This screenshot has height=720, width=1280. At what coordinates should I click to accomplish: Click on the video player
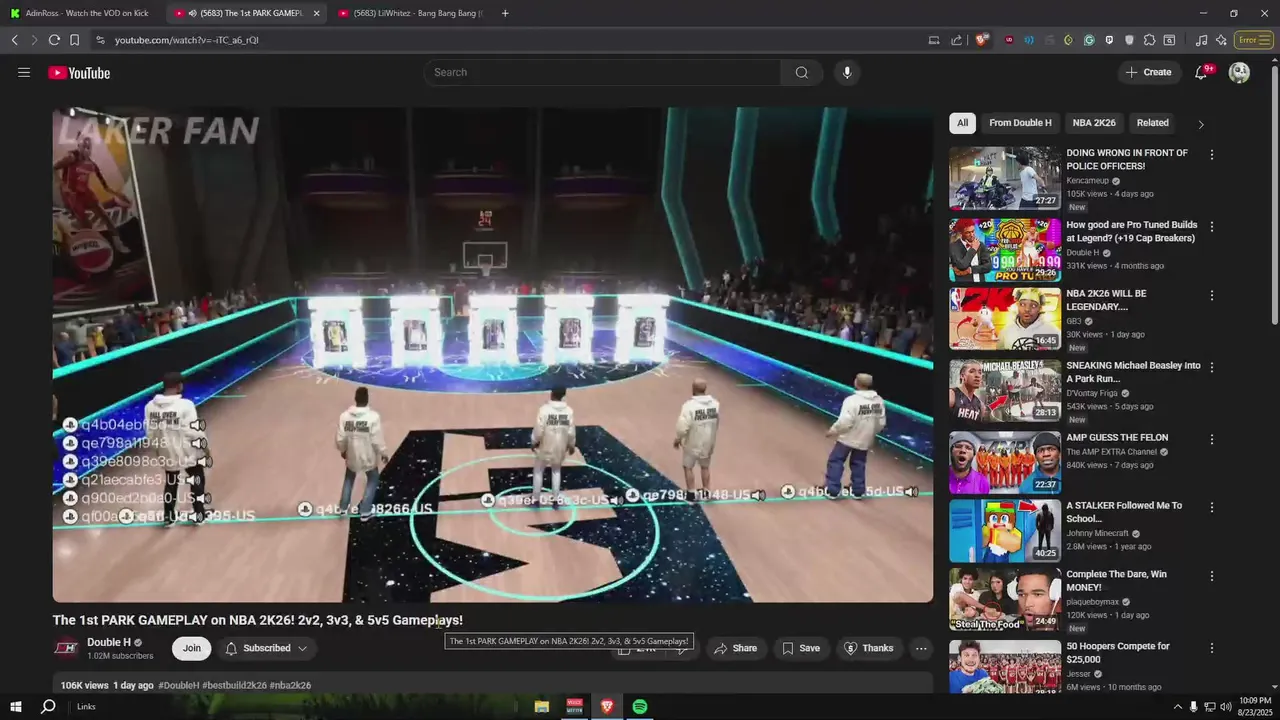493,354
